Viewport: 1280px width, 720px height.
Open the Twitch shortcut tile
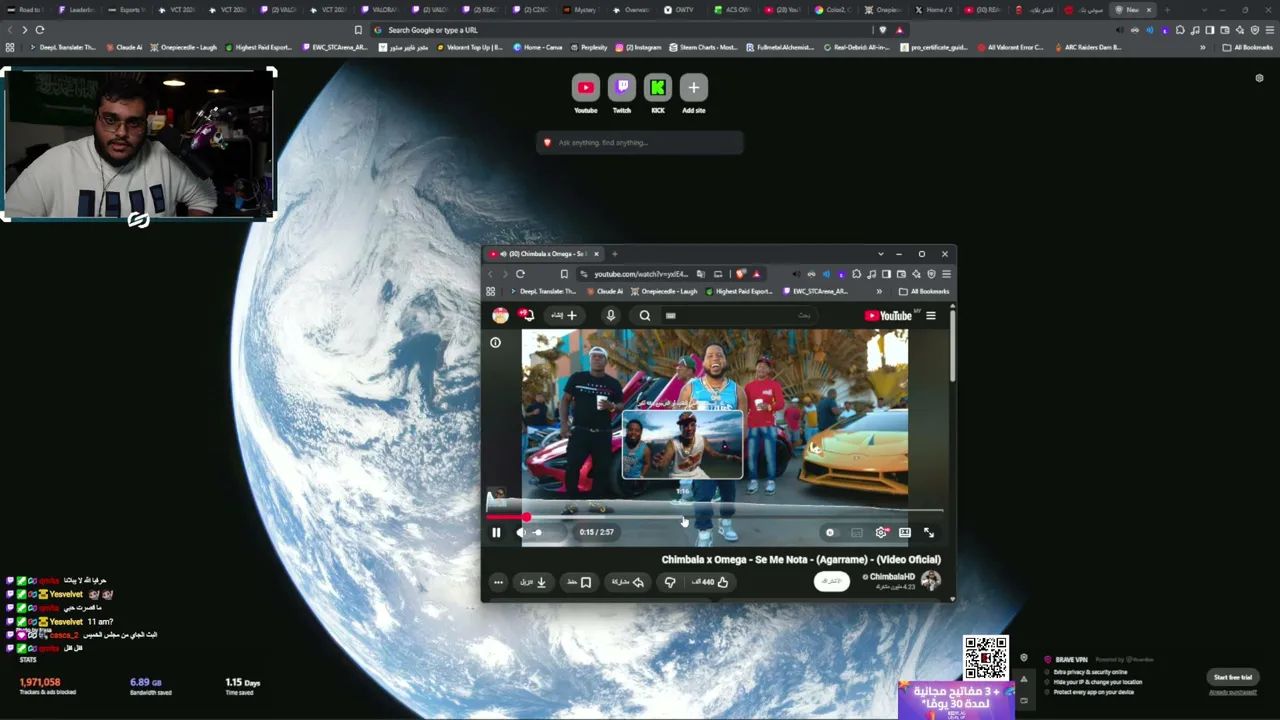click(622, 93)
